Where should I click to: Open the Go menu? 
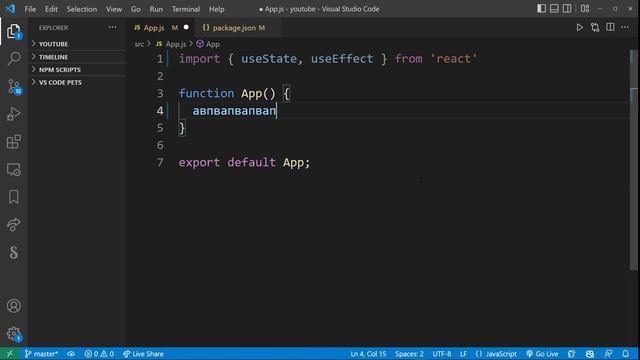point(136,9)
